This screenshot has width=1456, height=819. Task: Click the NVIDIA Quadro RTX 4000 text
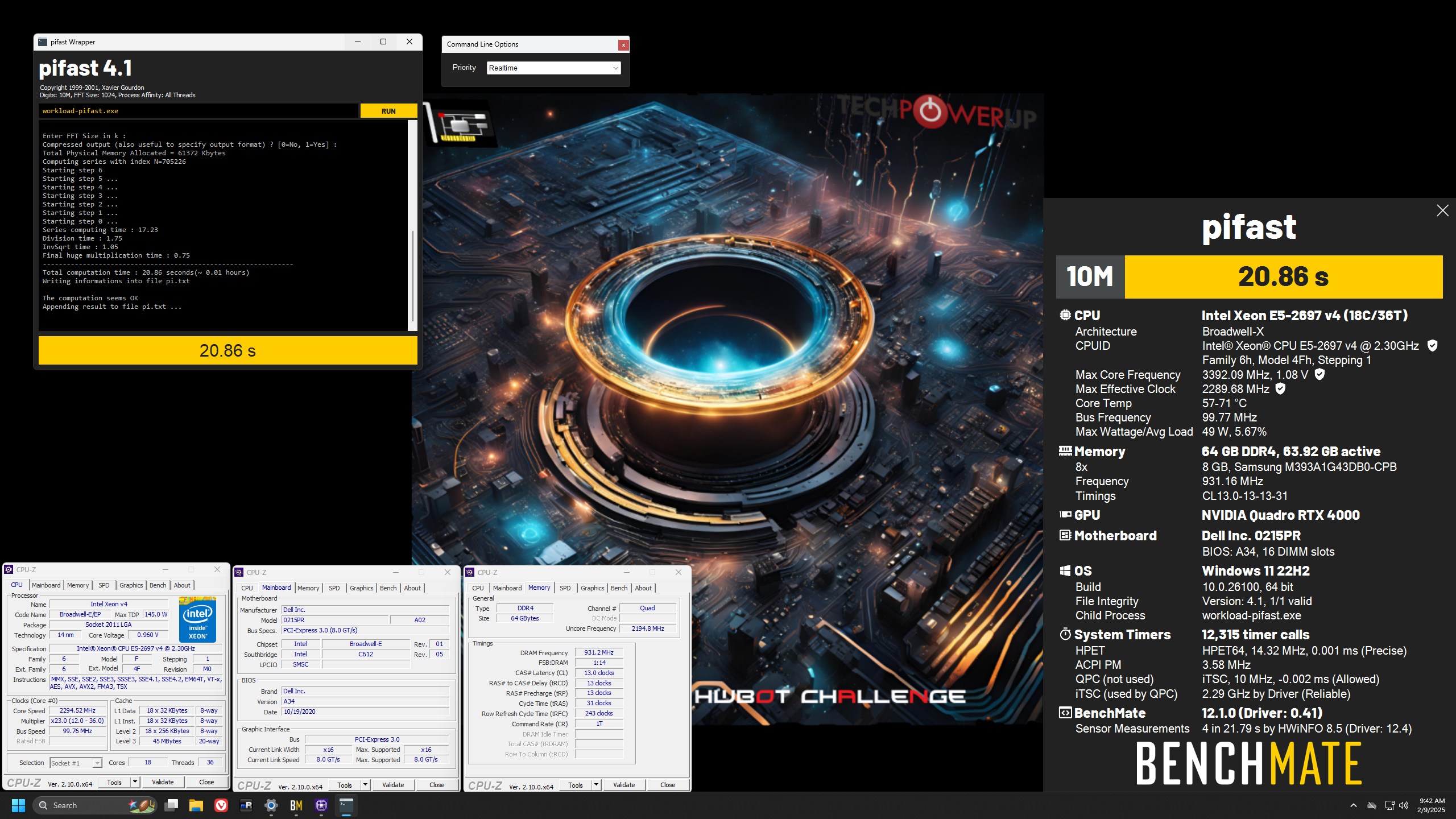[1280, 515]
